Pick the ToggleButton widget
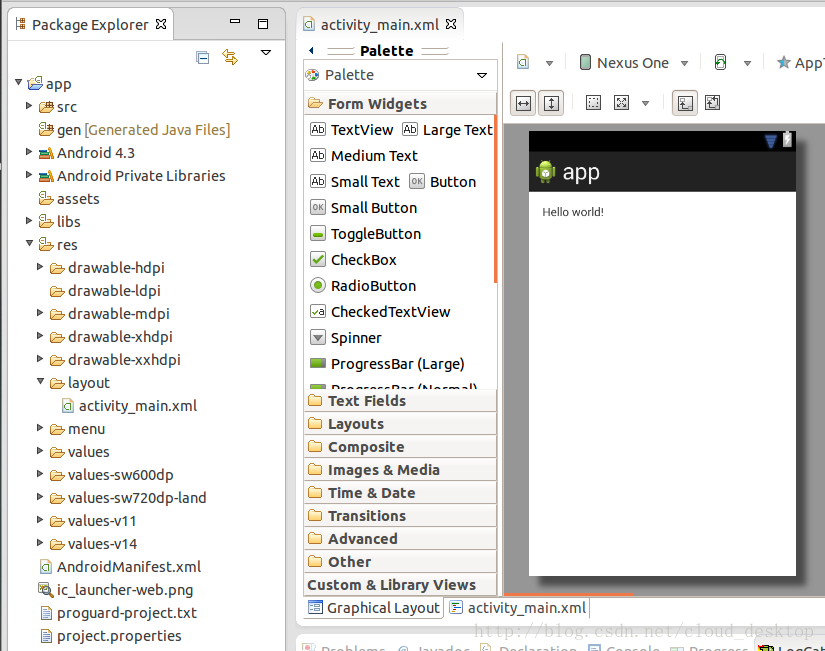Image resolution: width=825 pixels, height=651 pixels. tap(366, 234)
